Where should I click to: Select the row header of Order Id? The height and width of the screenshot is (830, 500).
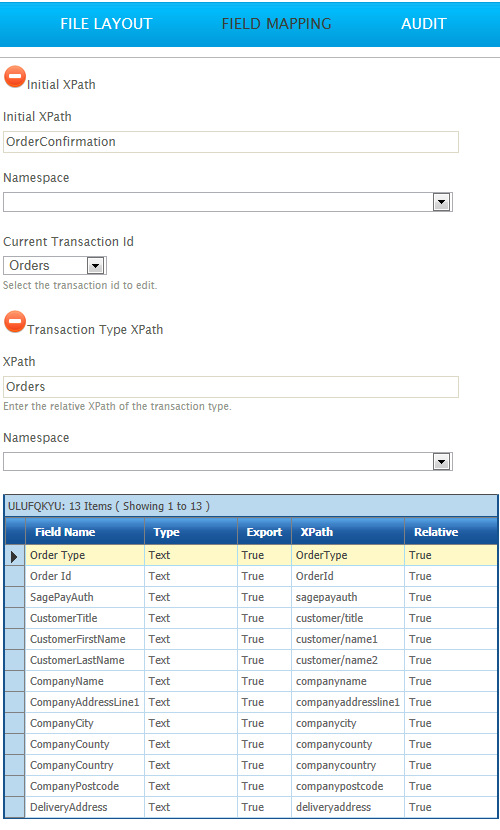15,576
